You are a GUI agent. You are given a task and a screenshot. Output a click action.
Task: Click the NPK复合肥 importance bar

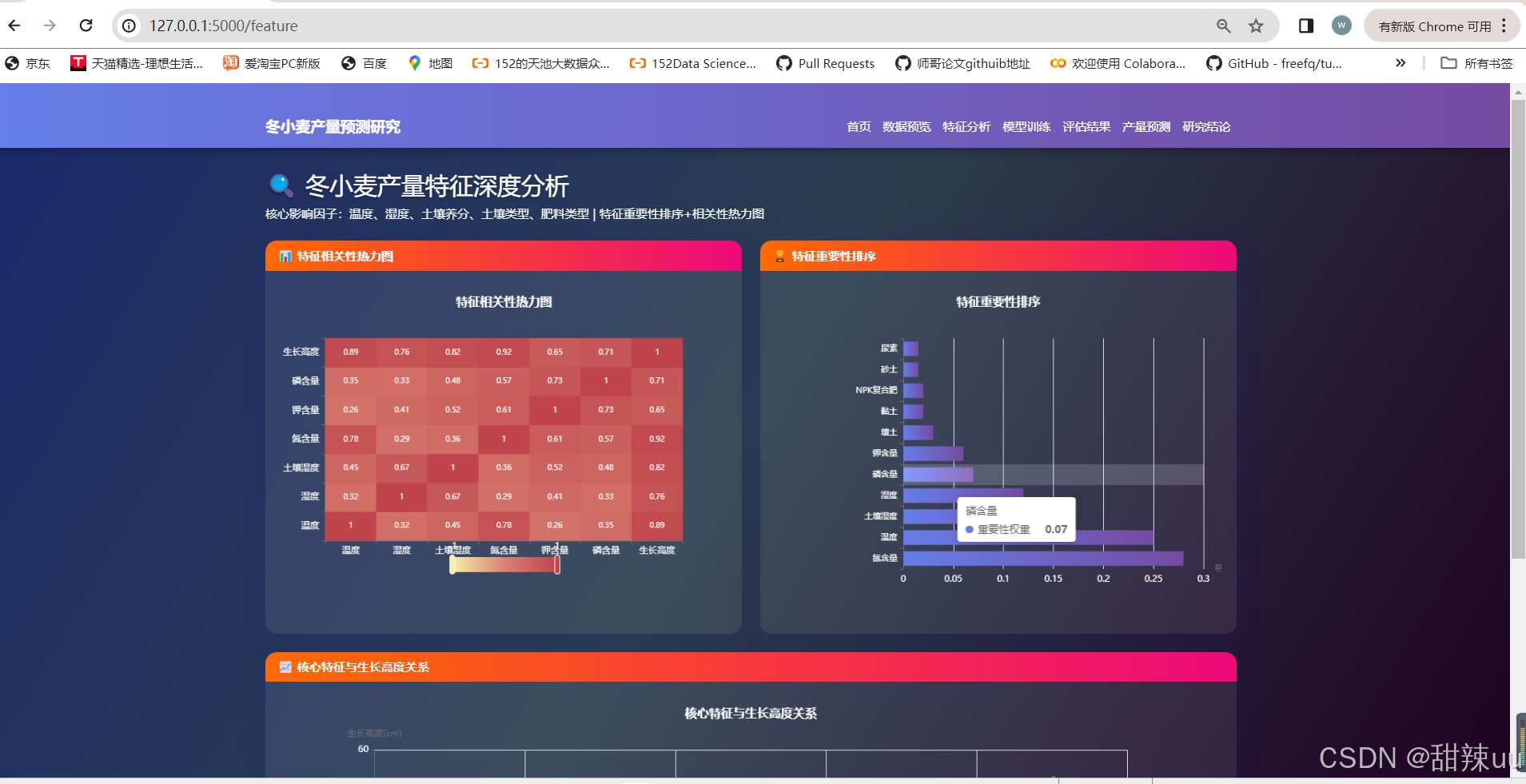[x=913, y=390]
